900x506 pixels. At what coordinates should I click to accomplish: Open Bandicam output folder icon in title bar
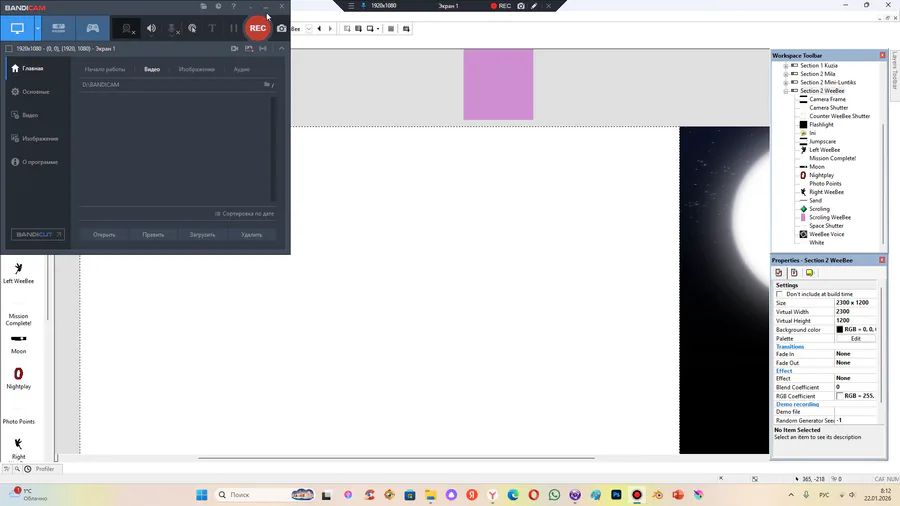tap(204, 6)
